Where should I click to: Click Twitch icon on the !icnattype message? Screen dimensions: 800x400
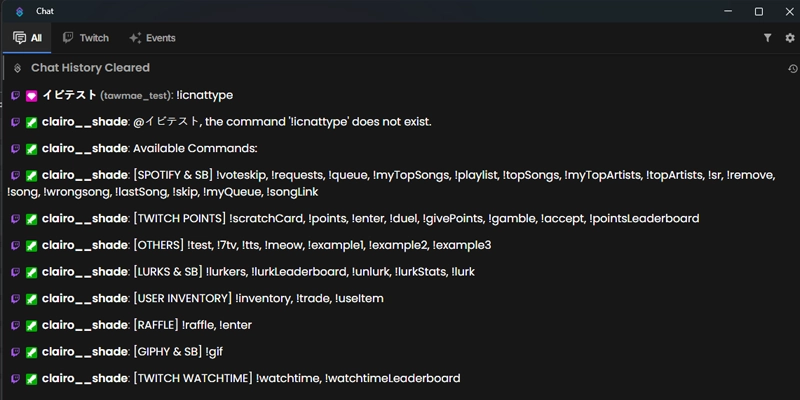click(16, 95)
